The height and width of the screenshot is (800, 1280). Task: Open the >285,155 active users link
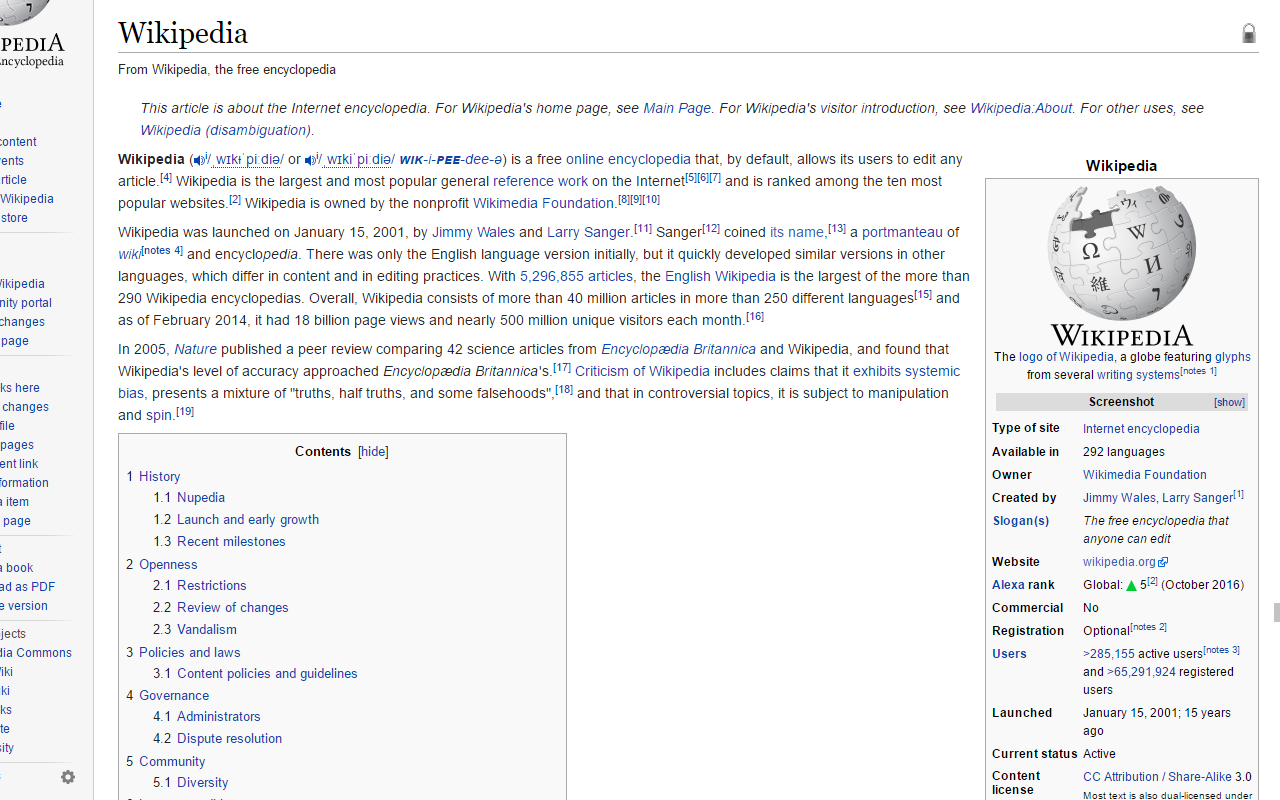(x=1109, y=654)
